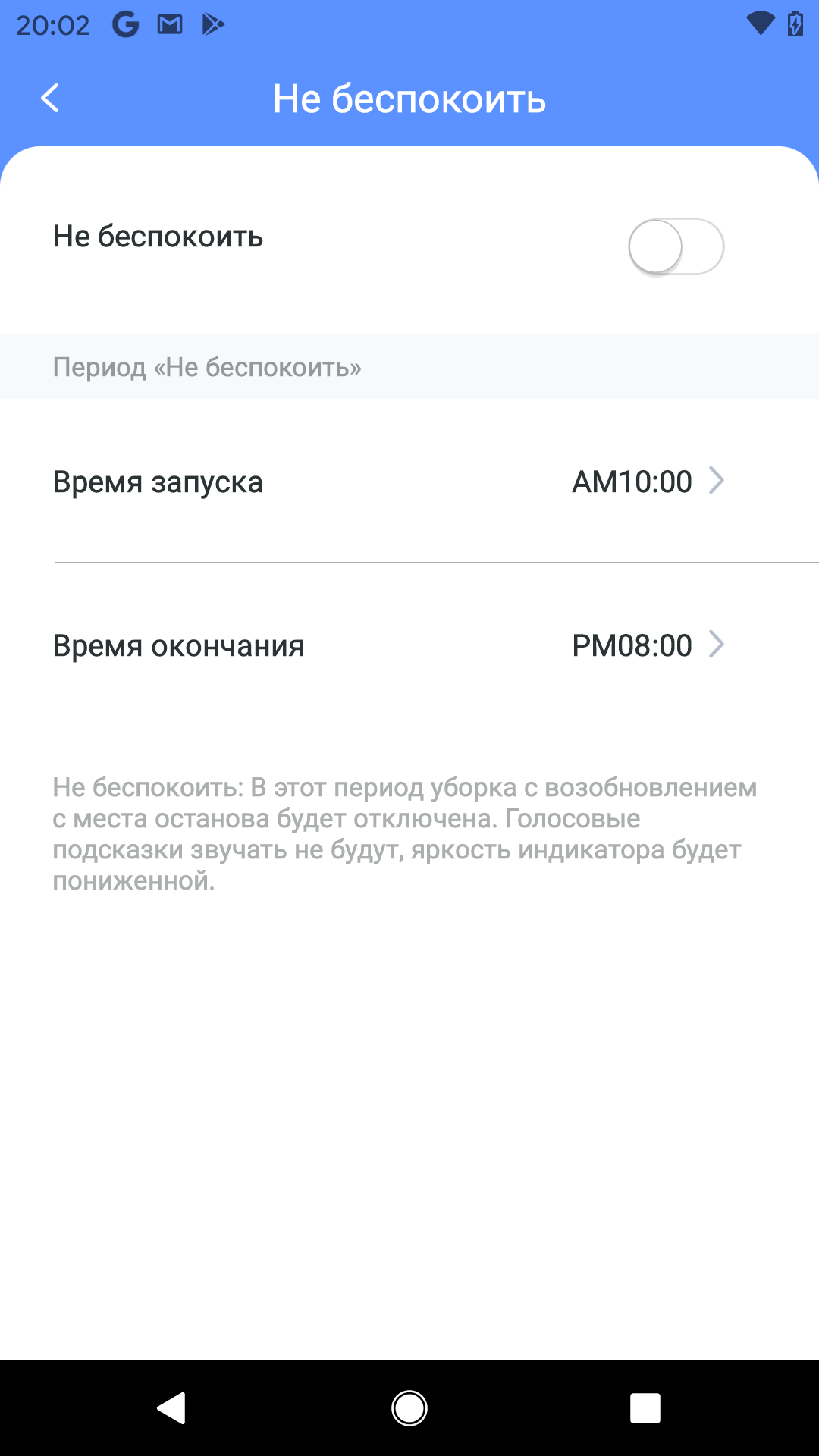Screen dimensions: 819x1456
Task: Tap the battery charging icon
Action: [795, 24]
